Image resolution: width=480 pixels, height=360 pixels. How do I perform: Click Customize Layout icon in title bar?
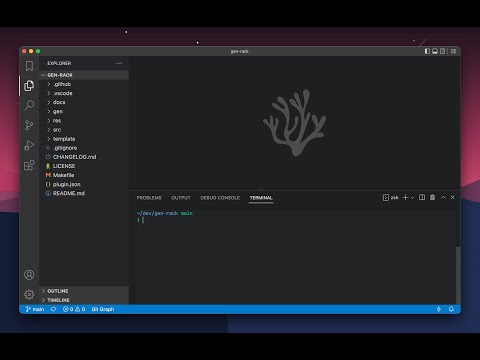click(x=453, y=51)
